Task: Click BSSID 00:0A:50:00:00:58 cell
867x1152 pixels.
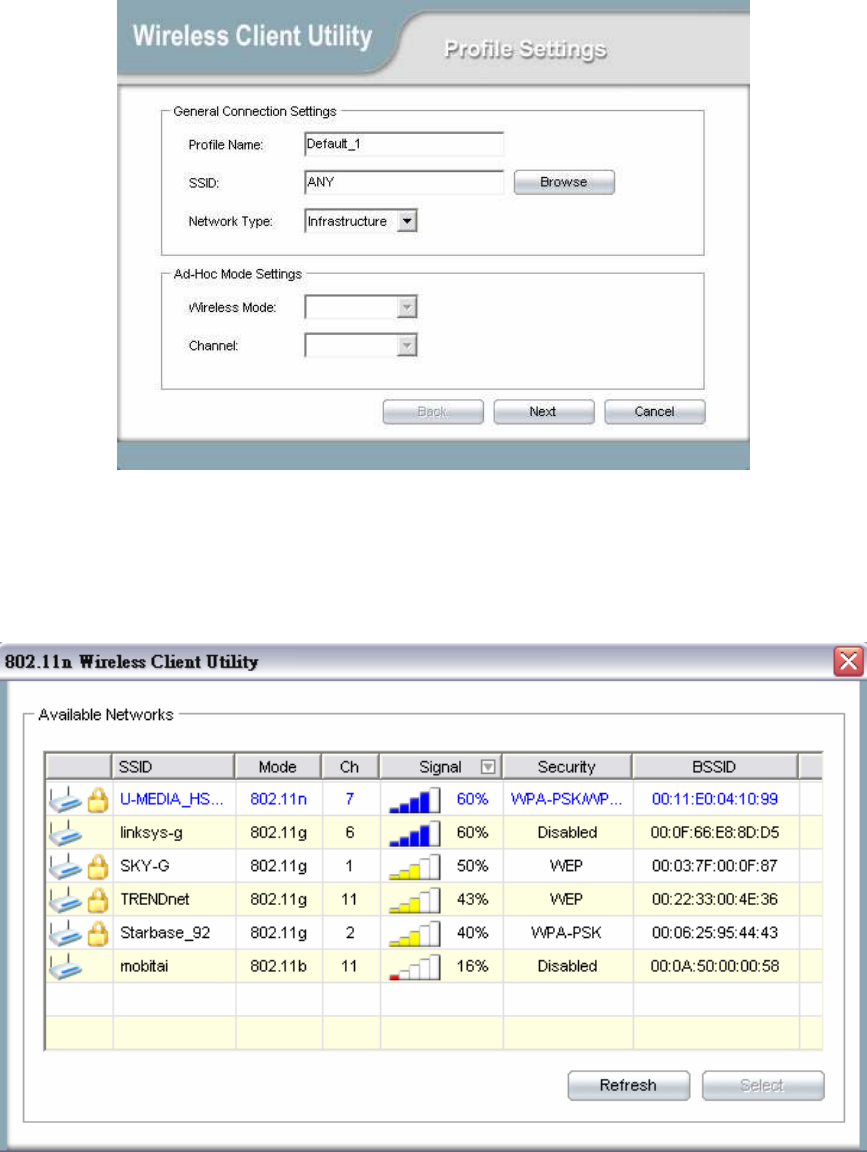Action: 715,967
